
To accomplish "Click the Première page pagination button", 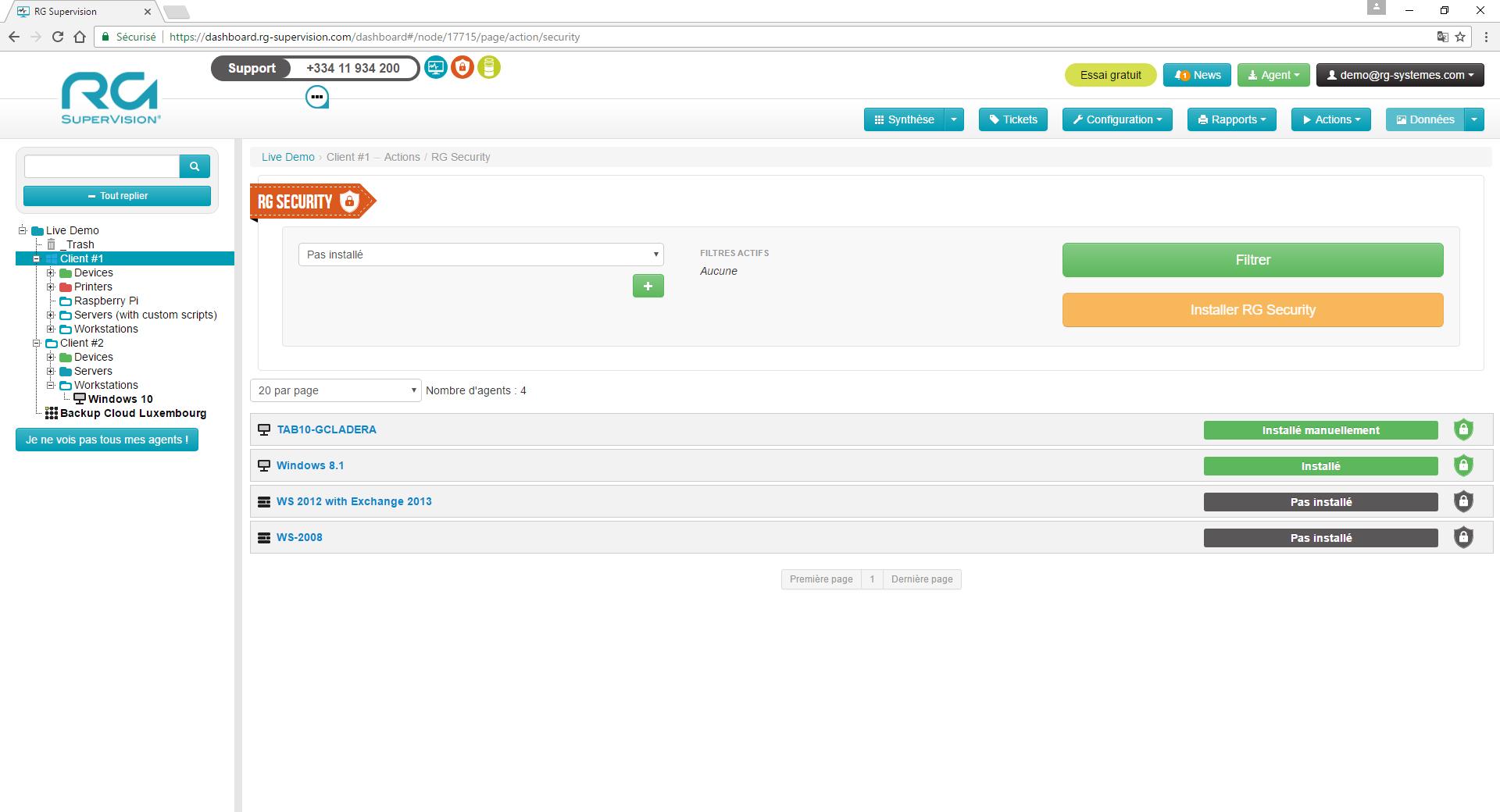I will pos(821,579).
